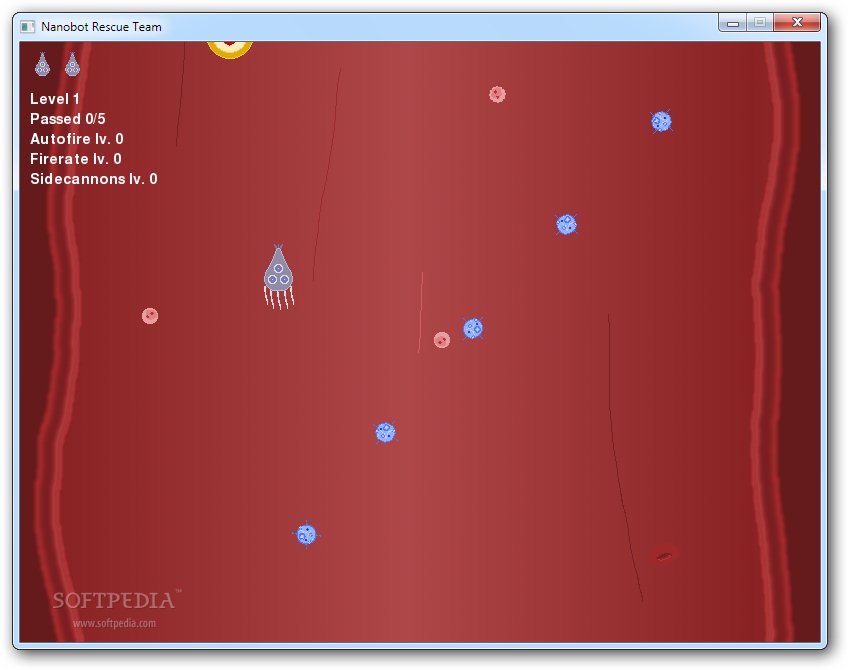Click the second life icon beside it
Viewport: 848px width, 670px height.
72,64
